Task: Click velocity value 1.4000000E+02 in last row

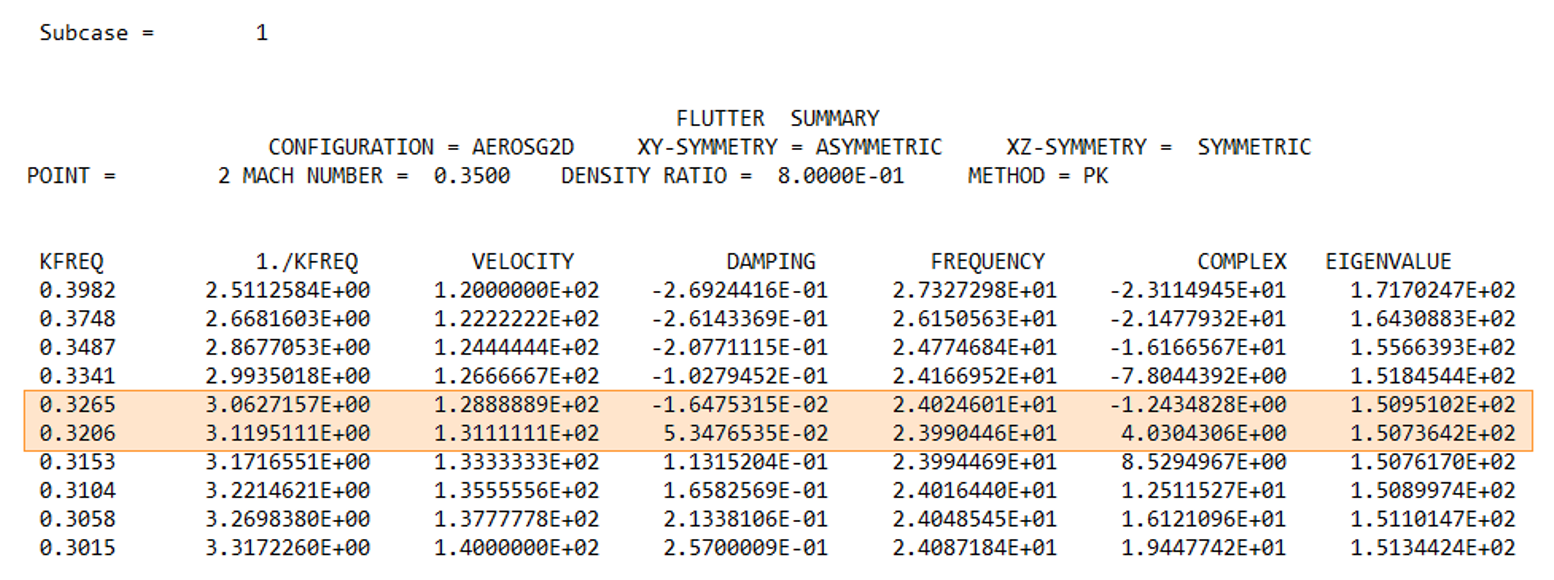Action: (516, 549)
